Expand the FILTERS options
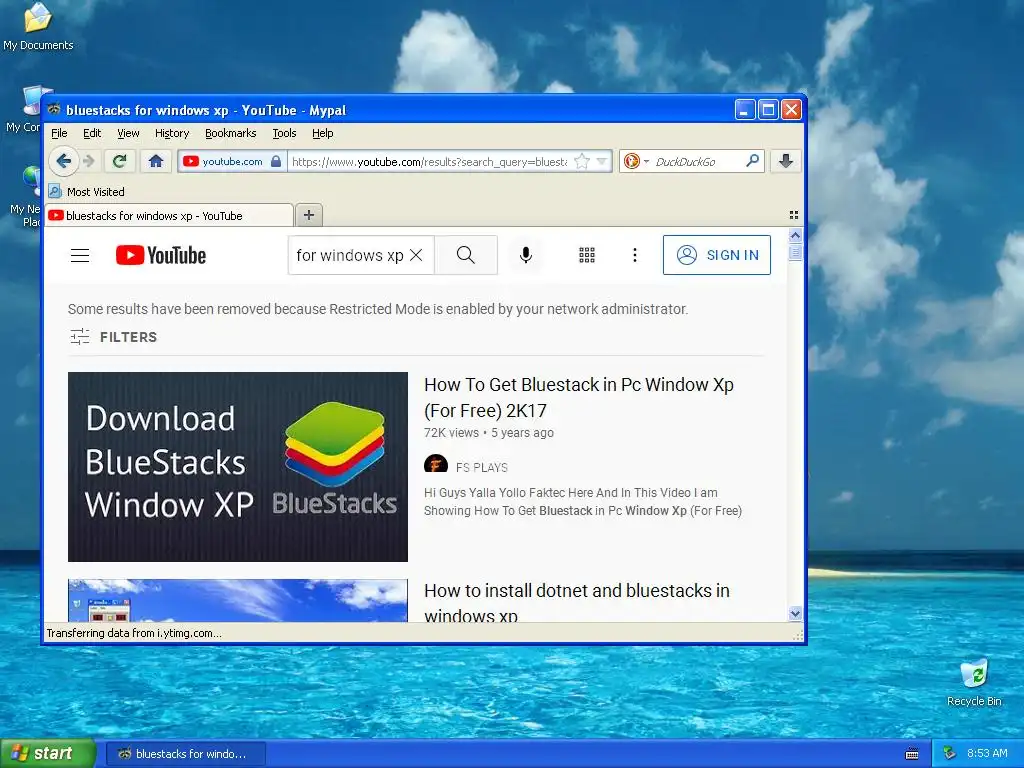 [x=114, y=337]
